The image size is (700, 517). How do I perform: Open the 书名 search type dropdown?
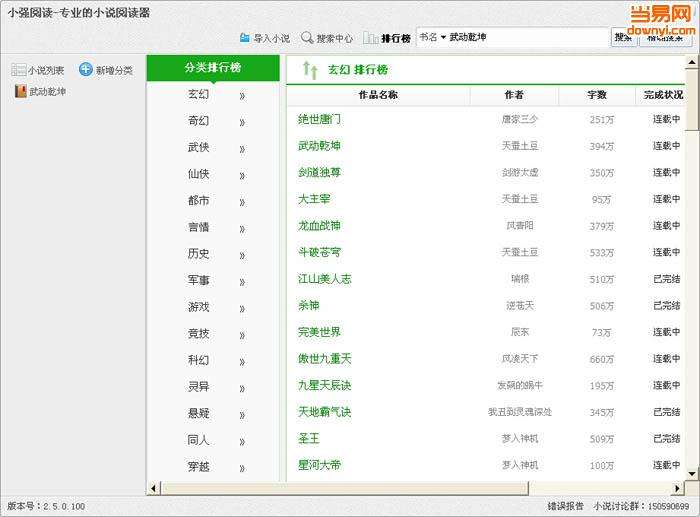[x=432, y=37]
